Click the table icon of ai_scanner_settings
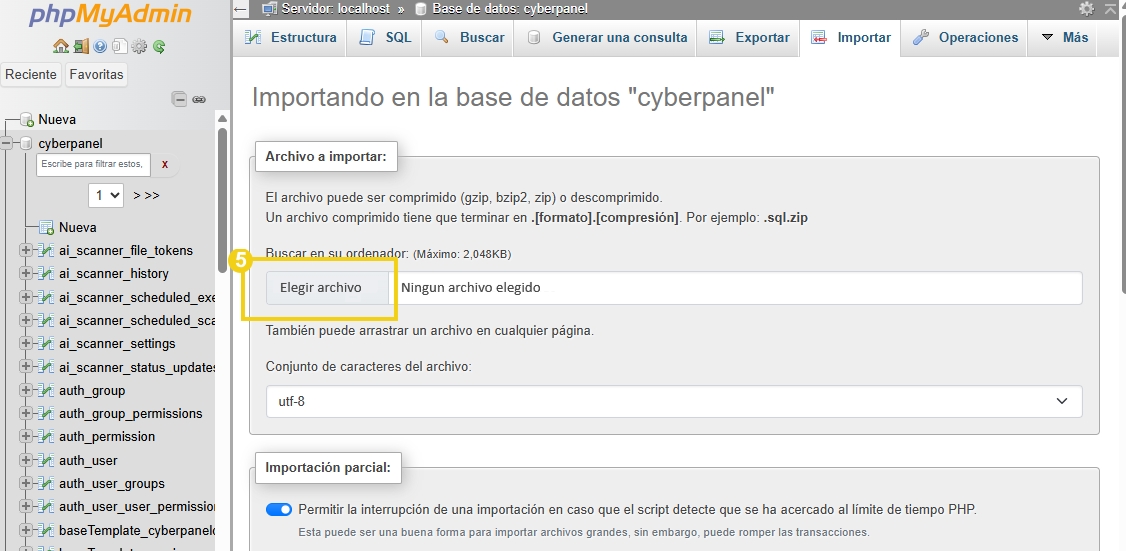This screenshot has width=1126, height=551. 47,343
